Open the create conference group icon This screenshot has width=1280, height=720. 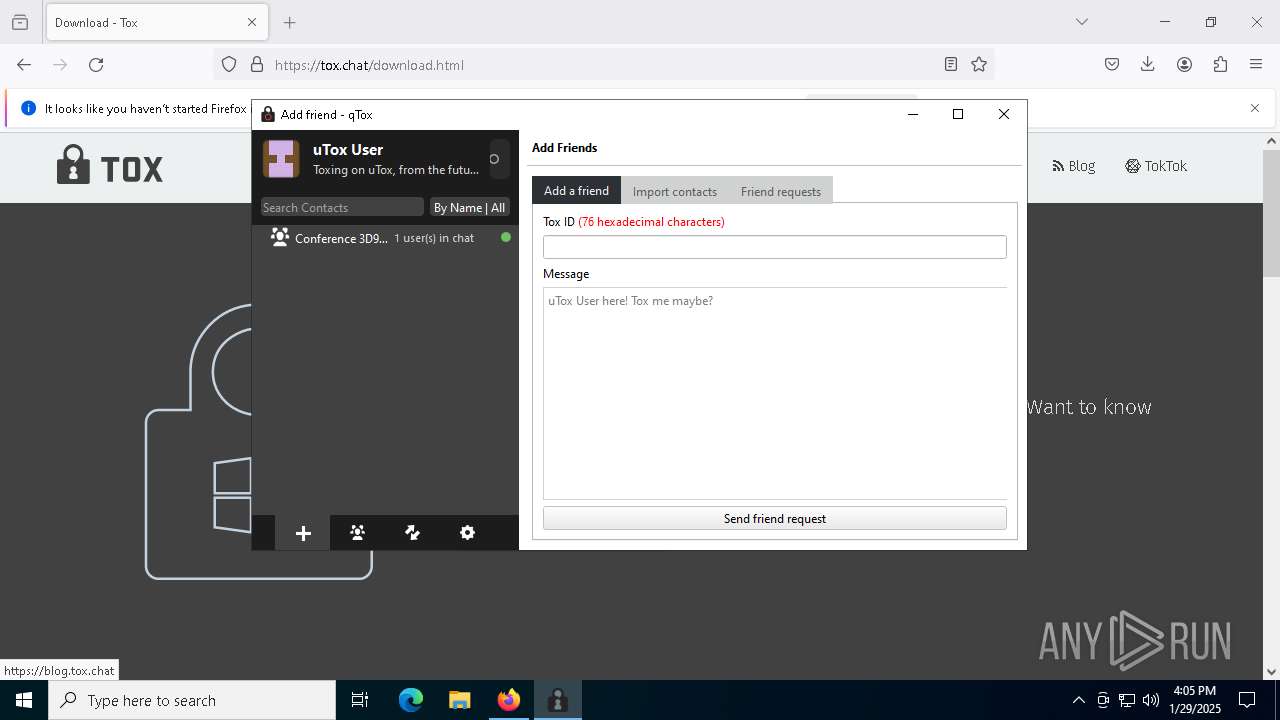(357, 533)
